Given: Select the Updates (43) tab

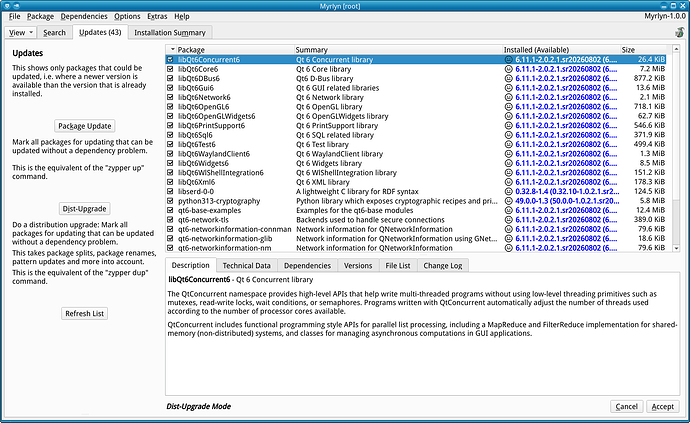Looking at the screenshot, I should [100, 32].
